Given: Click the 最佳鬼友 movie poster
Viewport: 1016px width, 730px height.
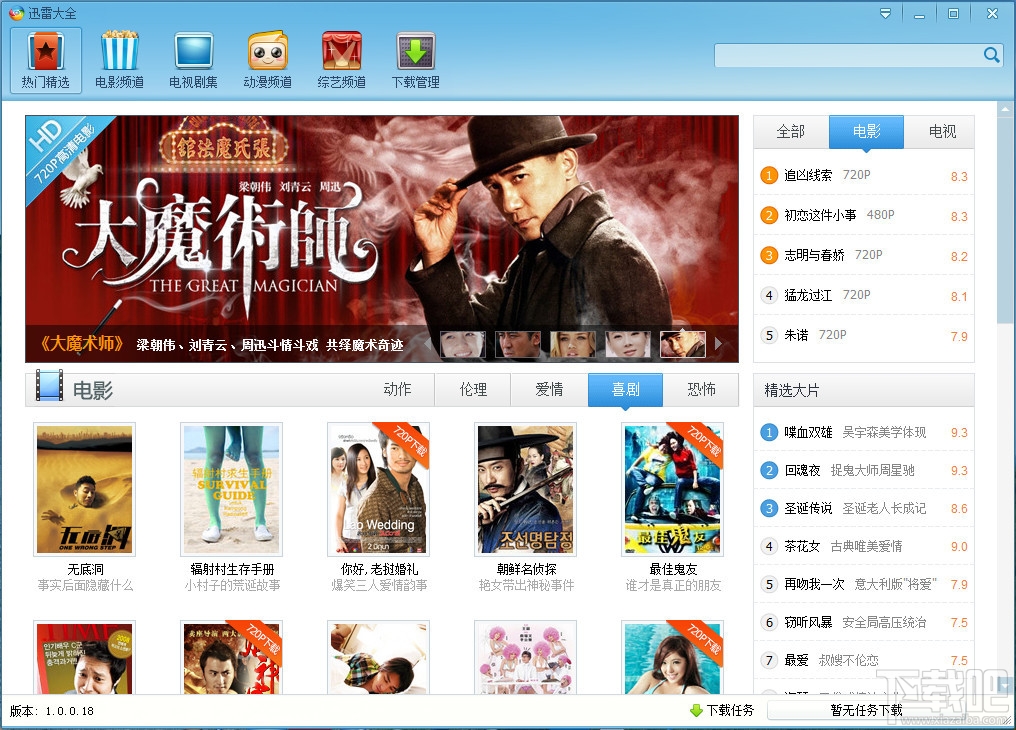Looking at the screenshot, I should [673, 489].
